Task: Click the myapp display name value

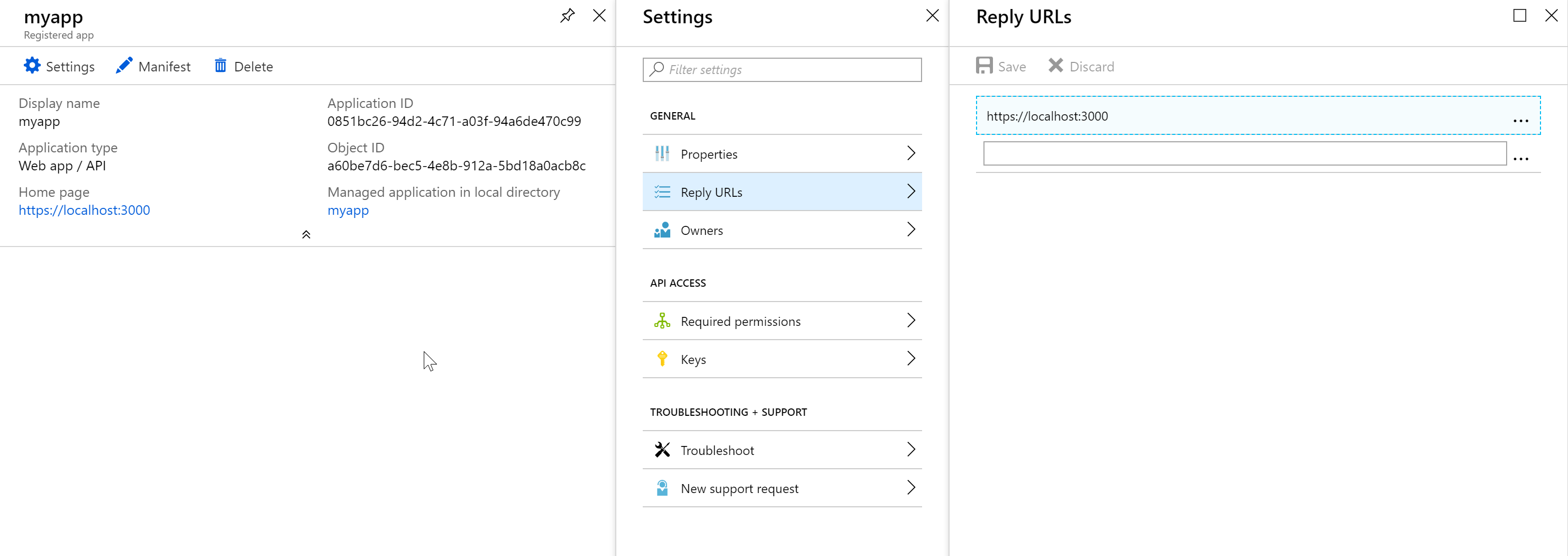Action: pos(40,122)
